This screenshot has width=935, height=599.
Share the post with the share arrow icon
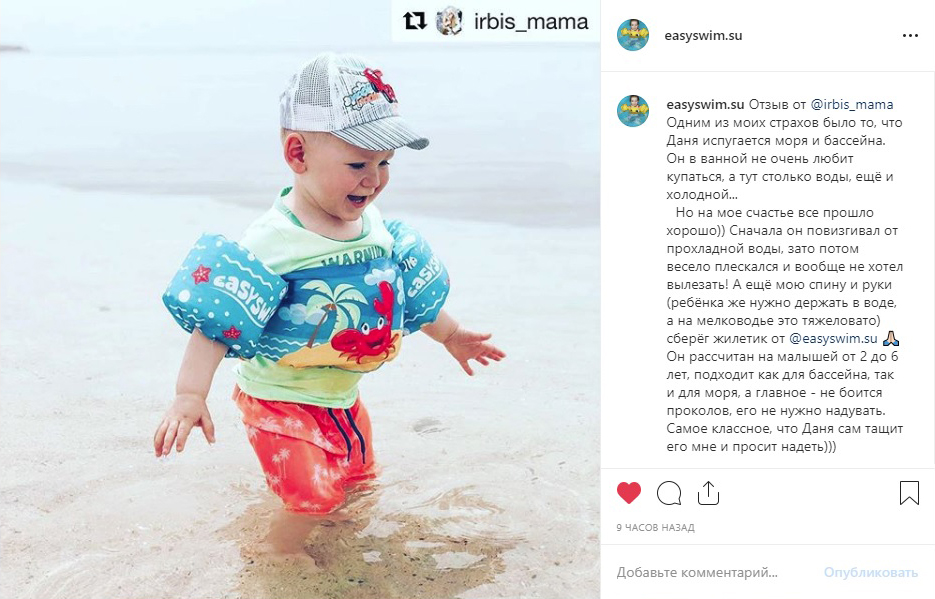[708, 493]
